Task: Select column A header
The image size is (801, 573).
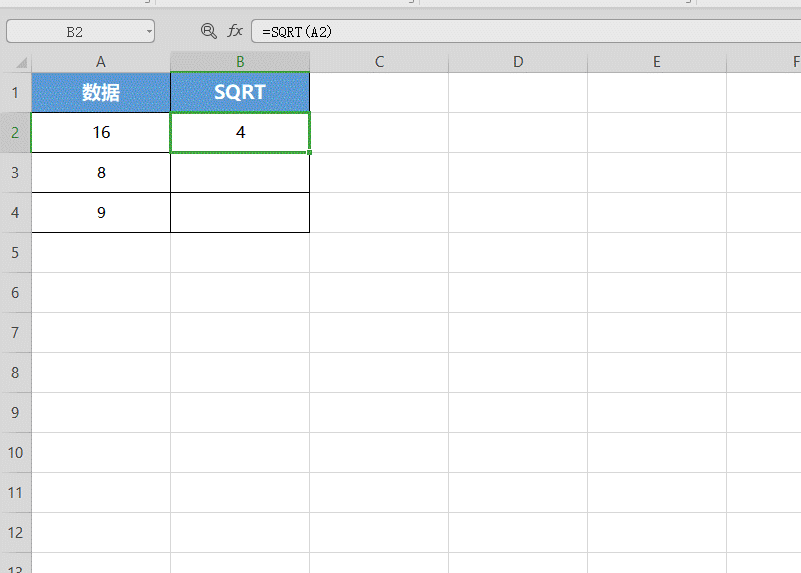Action: 101,62
